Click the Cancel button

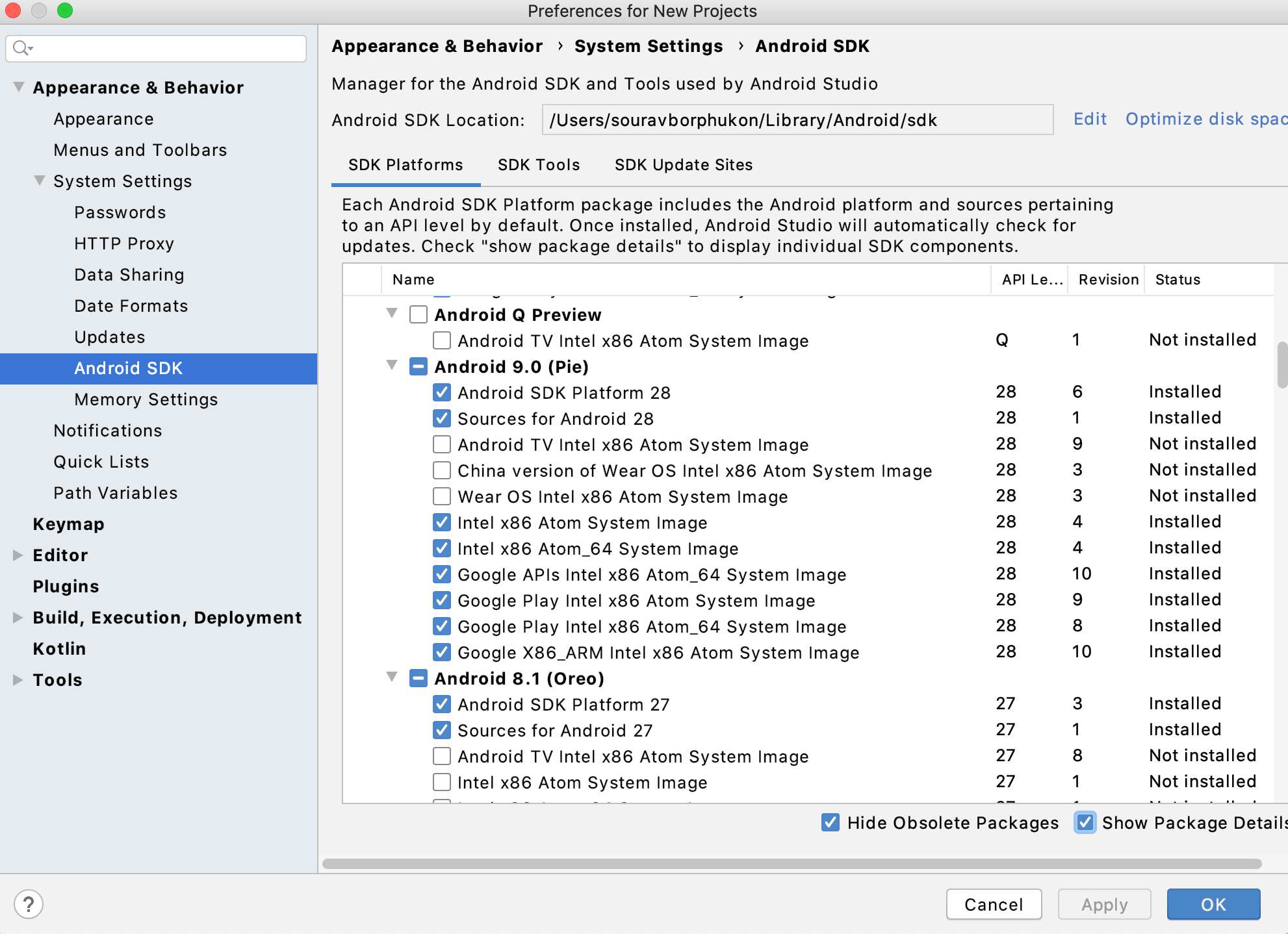[993, 904]
